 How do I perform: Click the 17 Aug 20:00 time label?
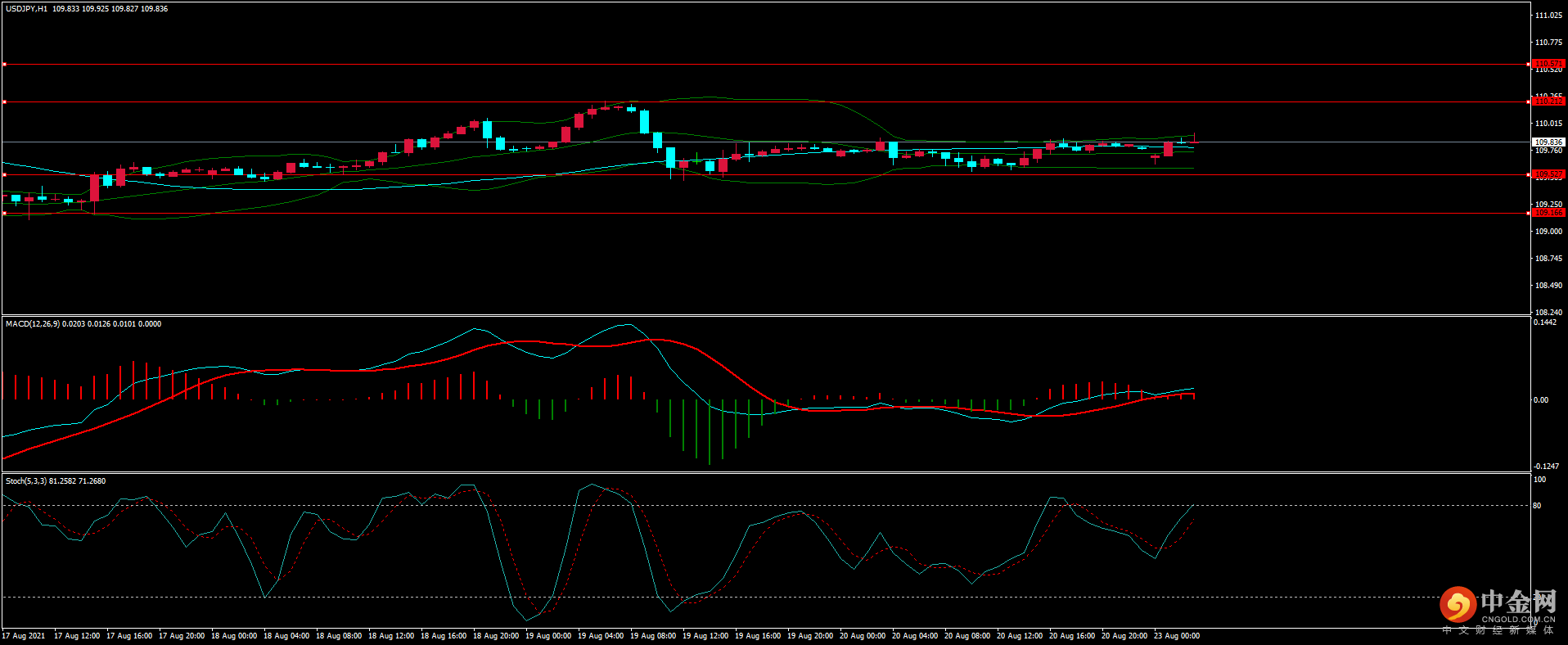(x=182, y=636)
